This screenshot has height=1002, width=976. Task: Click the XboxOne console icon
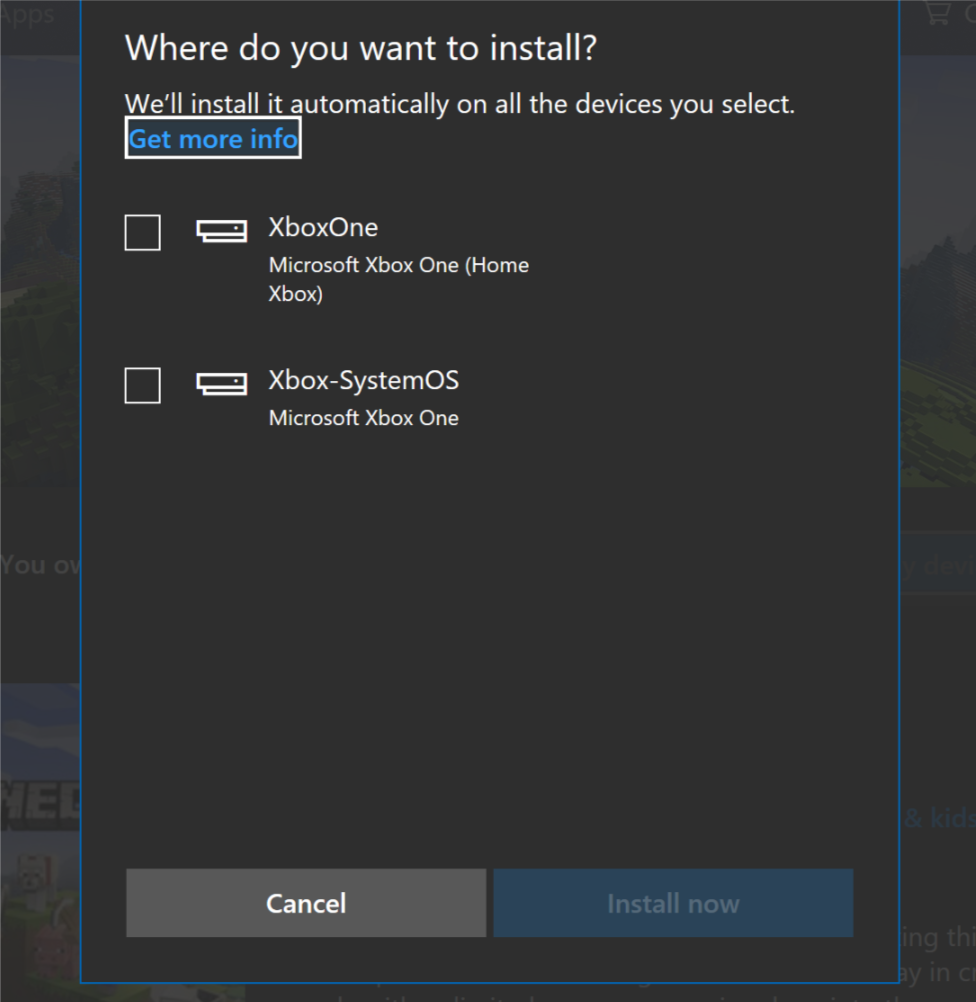coord(221,231)
